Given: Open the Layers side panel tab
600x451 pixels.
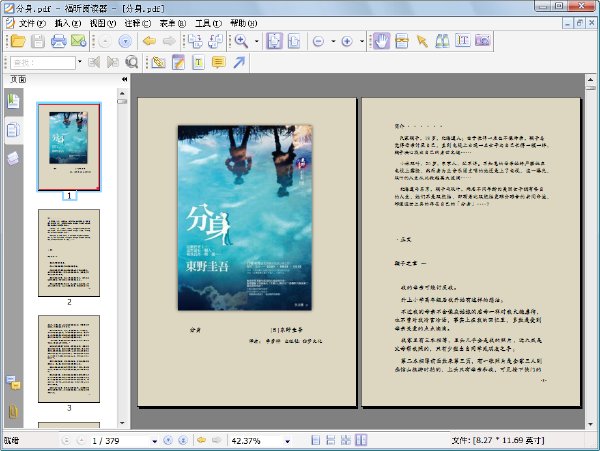Looking at the screenshot, I should coord(13,158).
